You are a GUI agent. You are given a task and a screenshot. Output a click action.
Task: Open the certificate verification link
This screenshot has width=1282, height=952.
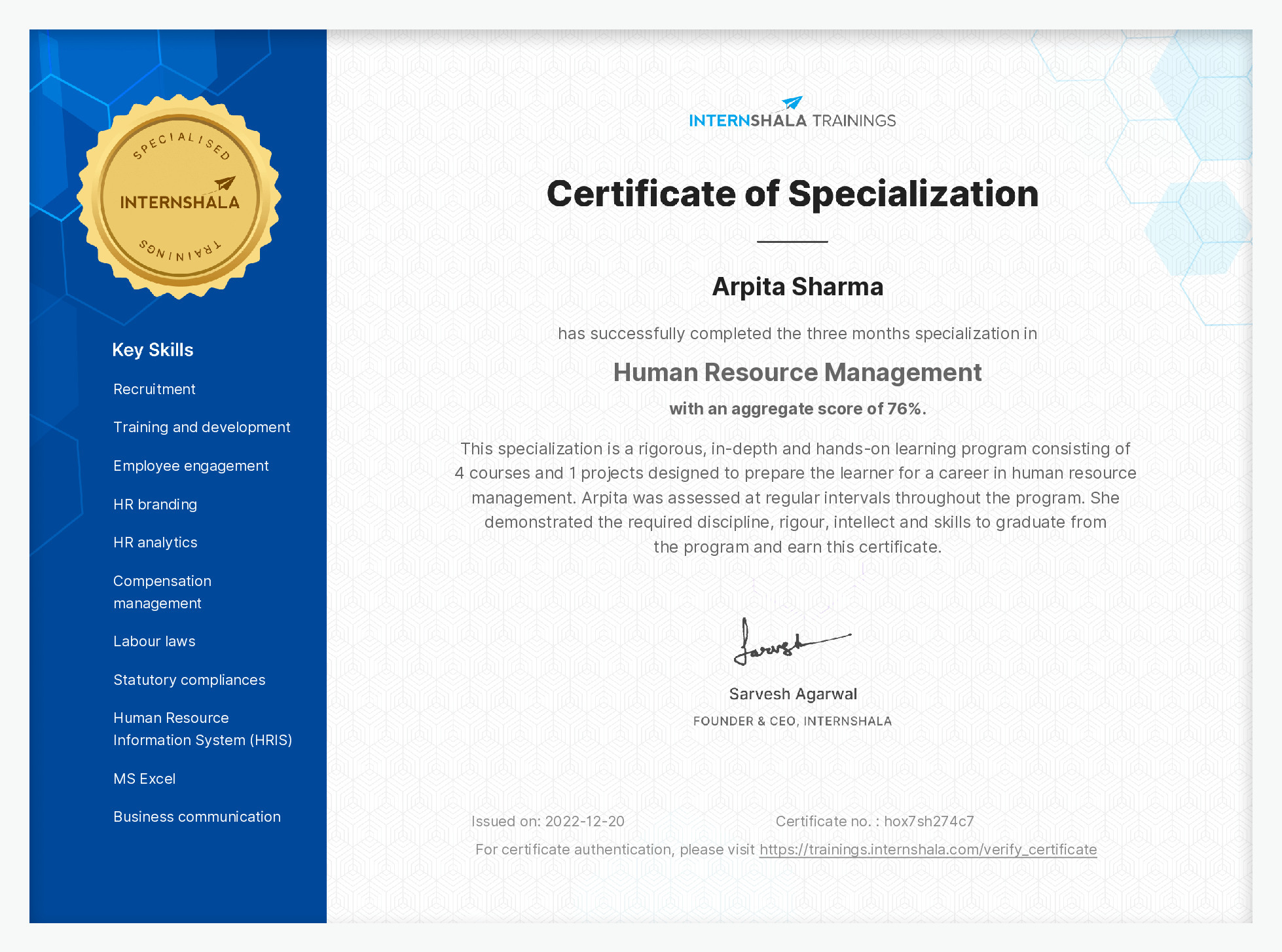coord(927,849)
